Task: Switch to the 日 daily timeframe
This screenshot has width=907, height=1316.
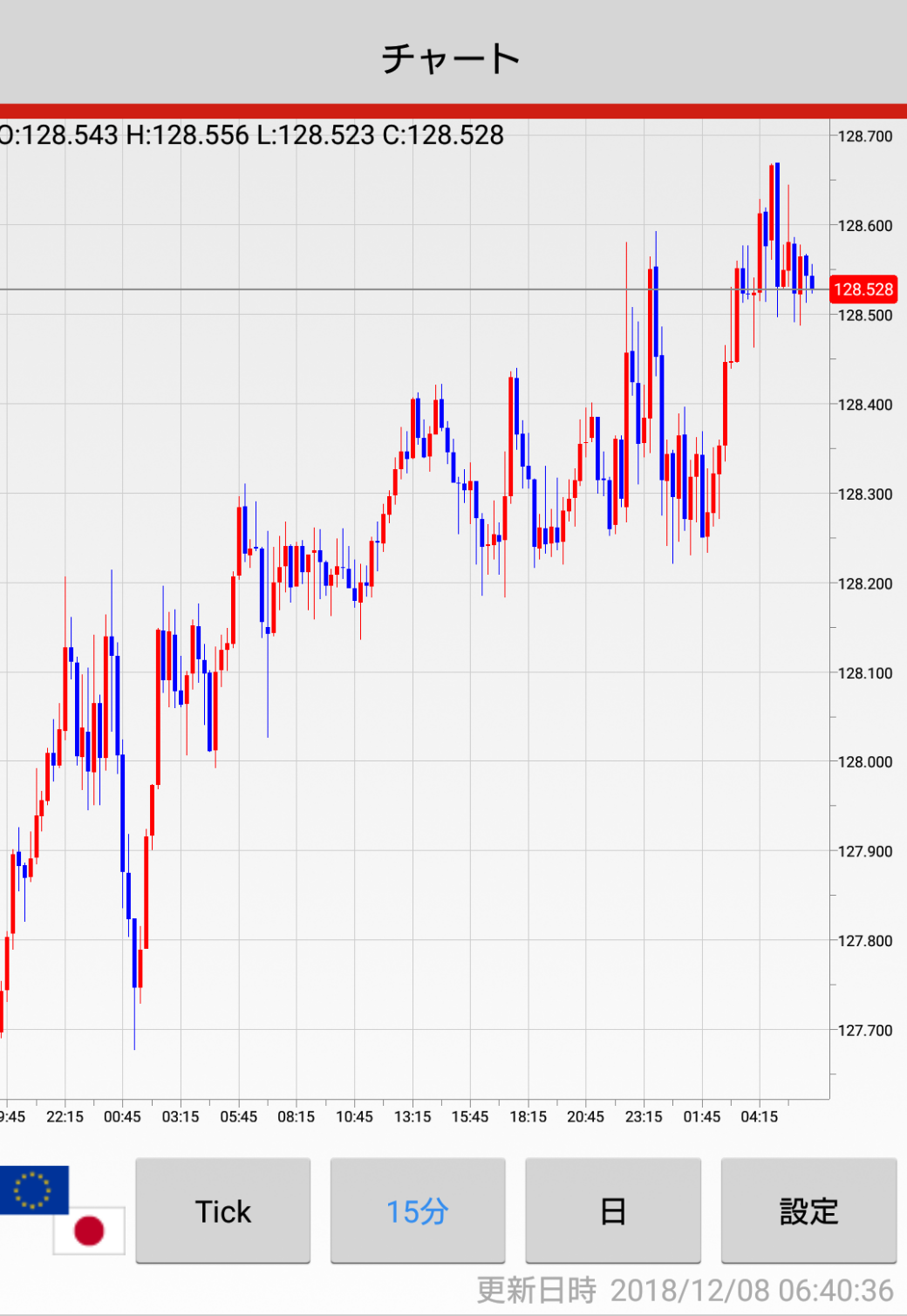Action: 613,1210
